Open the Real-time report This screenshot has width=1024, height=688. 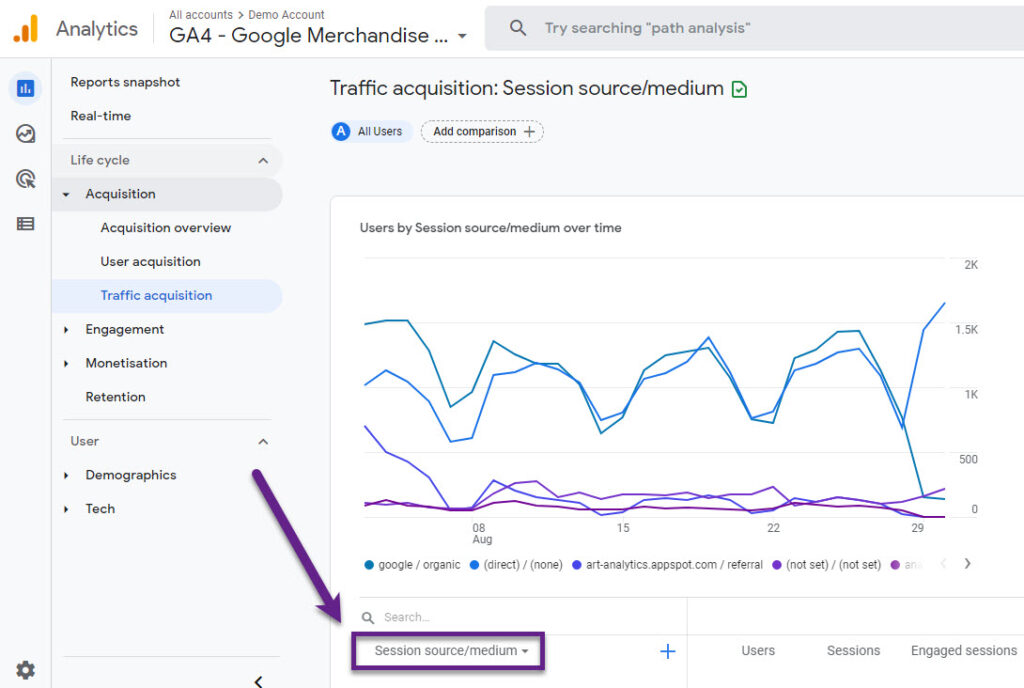click(101, 116)
